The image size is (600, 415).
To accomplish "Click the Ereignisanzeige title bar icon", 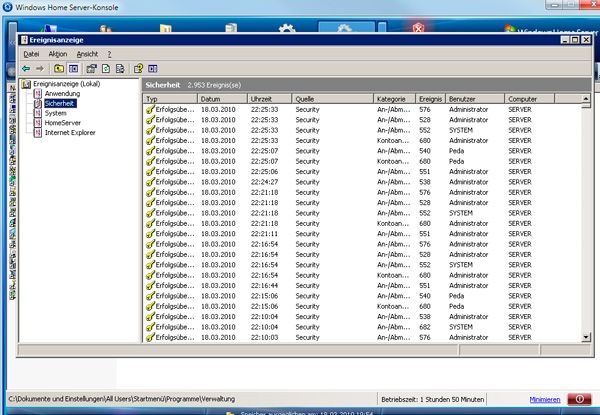I will pos(24,40).
